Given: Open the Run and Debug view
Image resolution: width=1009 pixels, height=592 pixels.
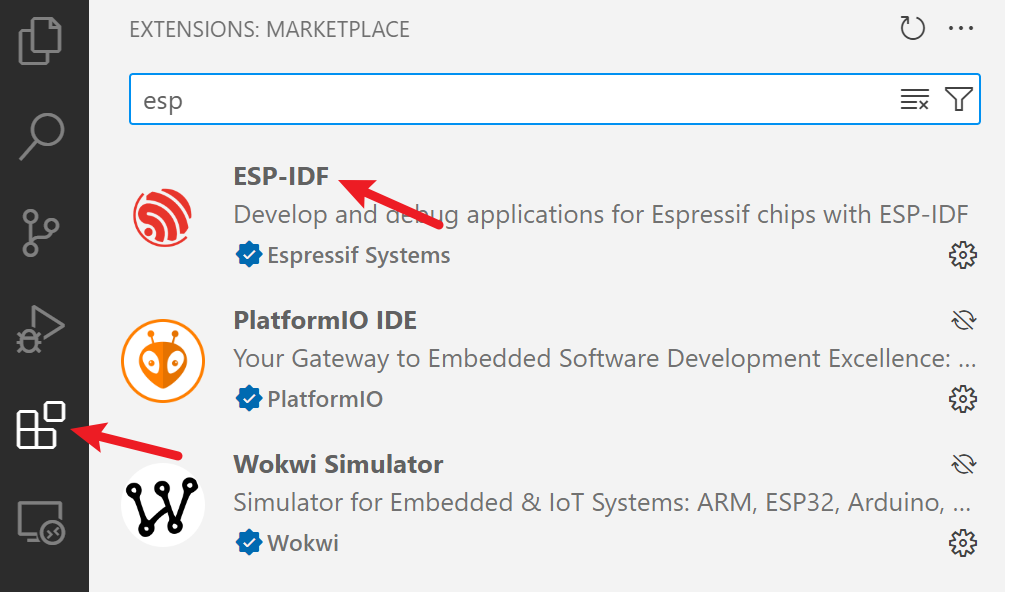Looking at the screenshot, I should coord(40,329).
